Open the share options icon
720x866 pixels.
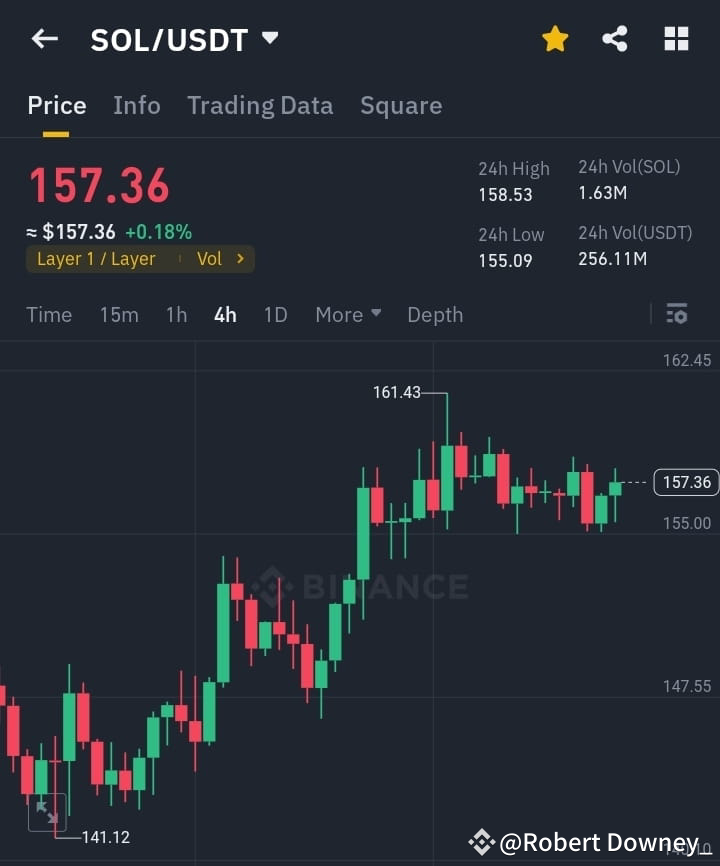pyautogui.click(x=614, y=38)
